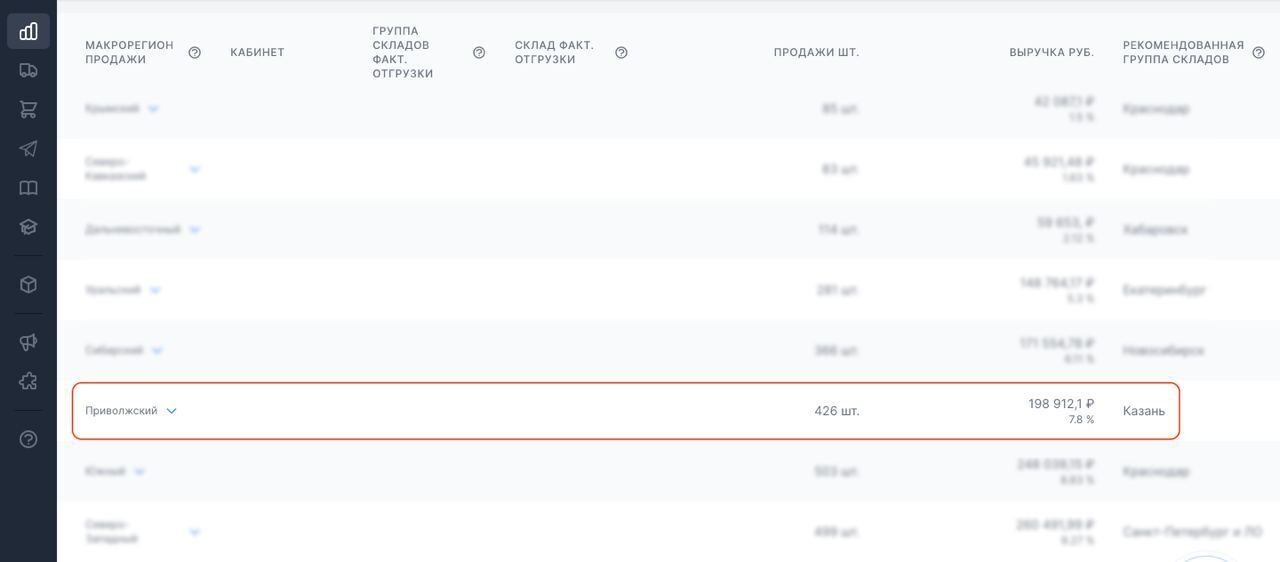Open help via sidebar question mark icon
Viewport: 1280px width, 562px height.
point(28,439)
